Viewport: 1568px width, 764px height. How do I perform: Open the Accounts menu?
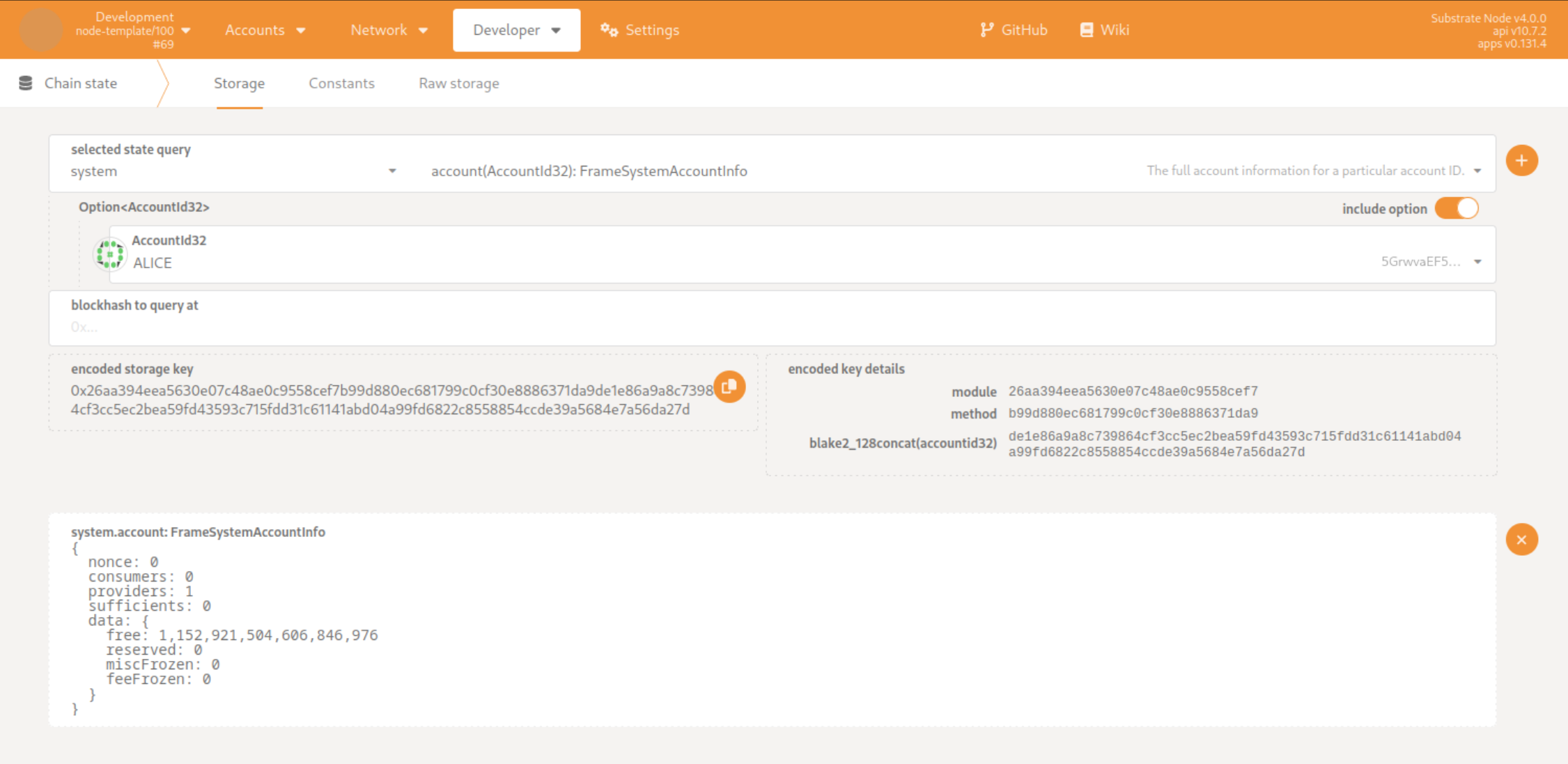point(265,30)
